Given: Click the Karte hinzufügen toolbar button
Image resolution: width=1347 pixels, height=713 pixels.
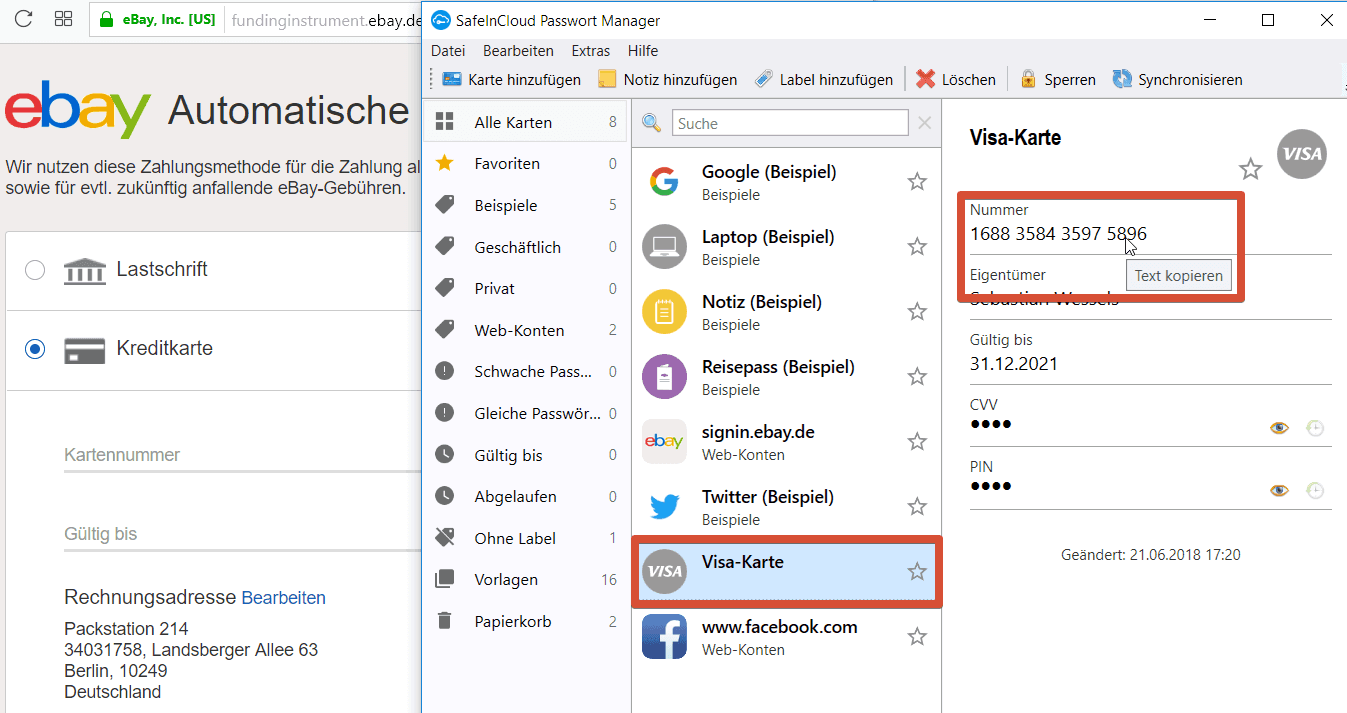Looking at the screenshot, I should click(511, 79).
